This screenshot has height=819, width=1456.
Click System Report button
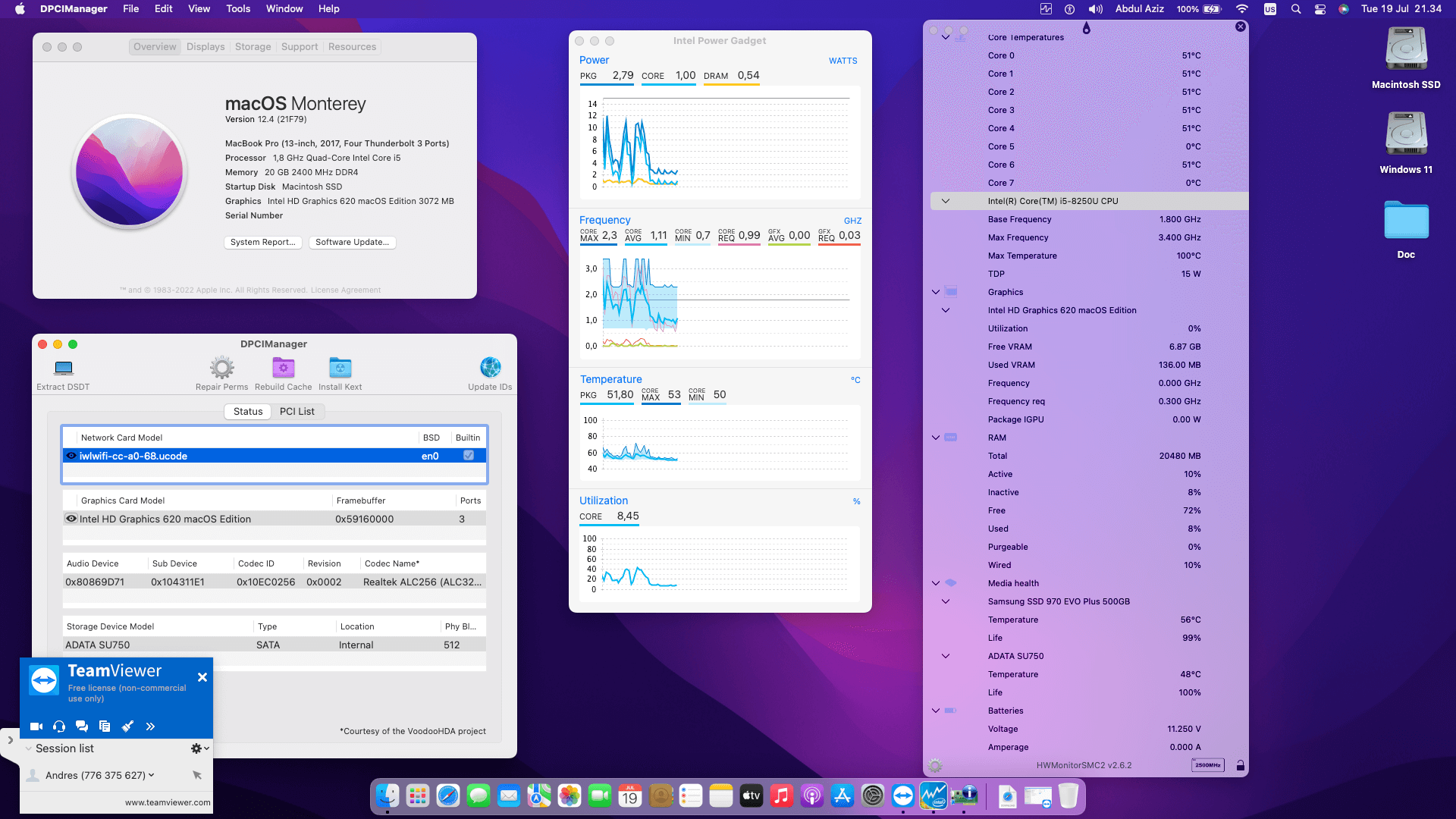[263, 242]
